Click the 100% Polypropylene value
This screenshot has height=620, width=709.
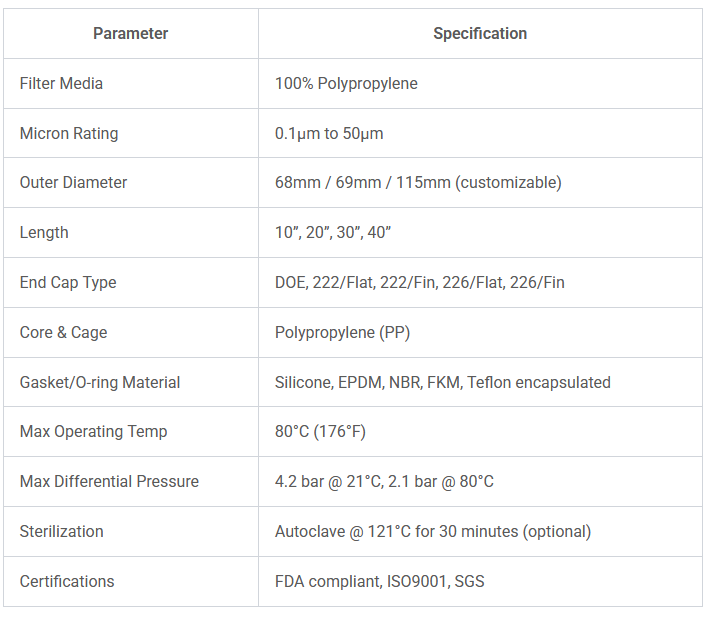[346, 84]
